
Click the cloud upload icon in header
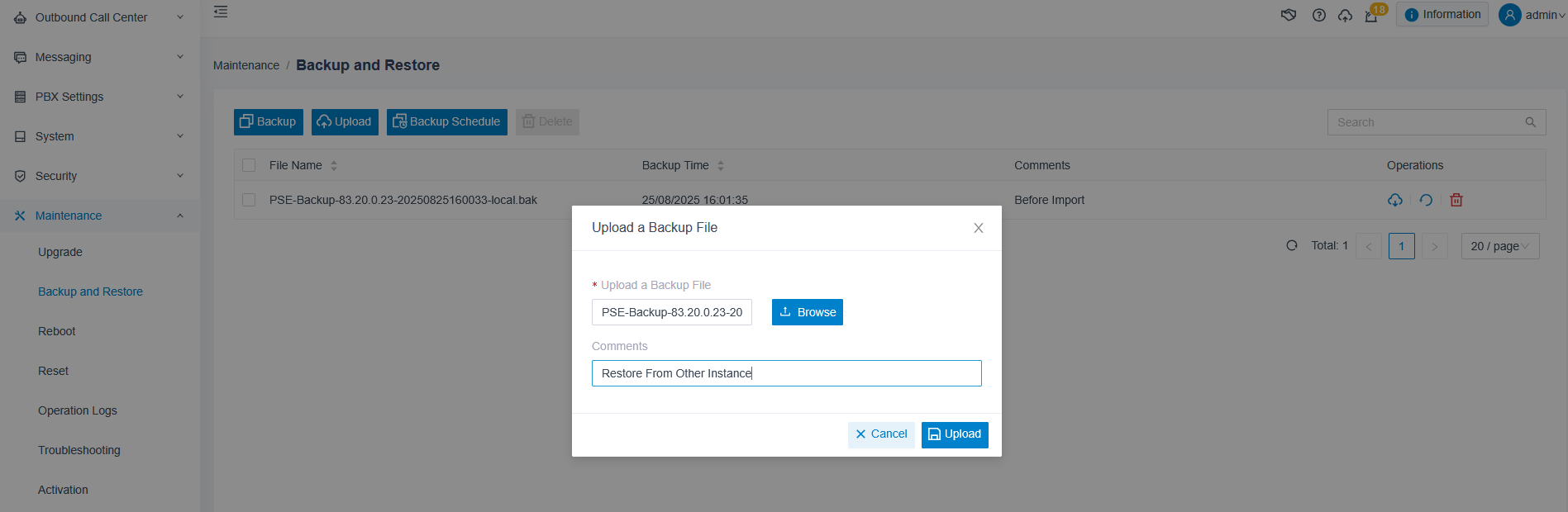1345,16
